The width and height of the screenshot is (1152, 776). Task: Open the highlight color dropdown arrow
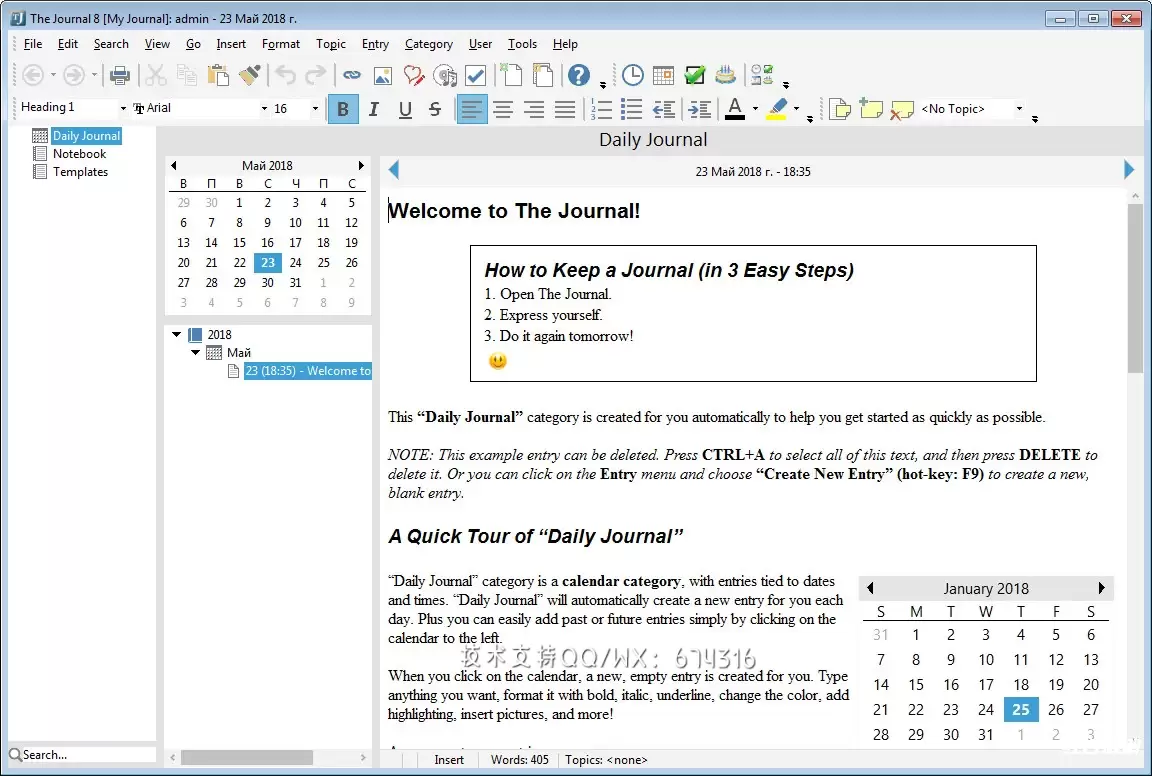(796, 109)
